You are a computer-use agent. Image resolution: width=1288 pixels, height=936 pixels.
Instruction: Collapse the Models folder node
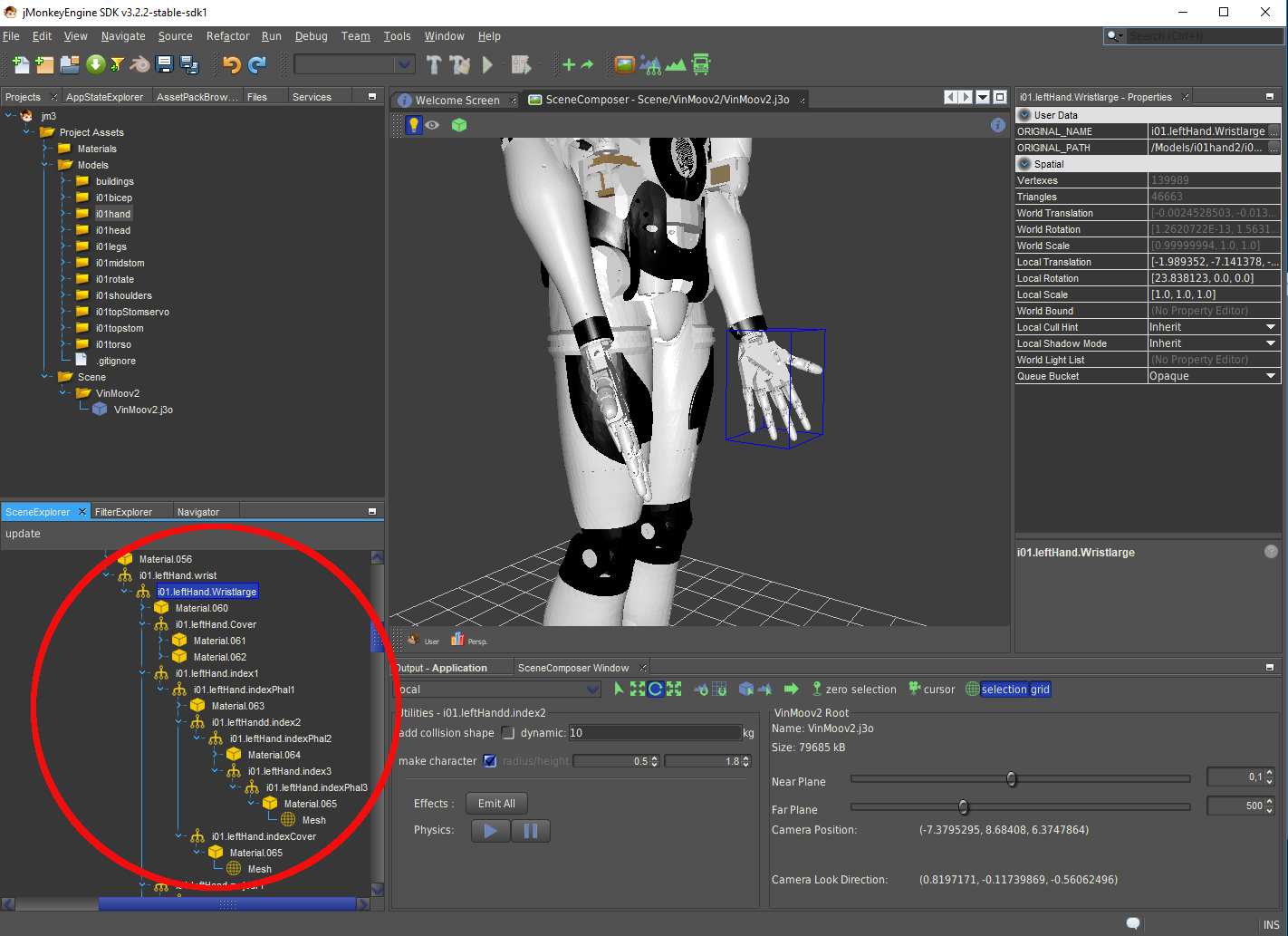point(46,165)
